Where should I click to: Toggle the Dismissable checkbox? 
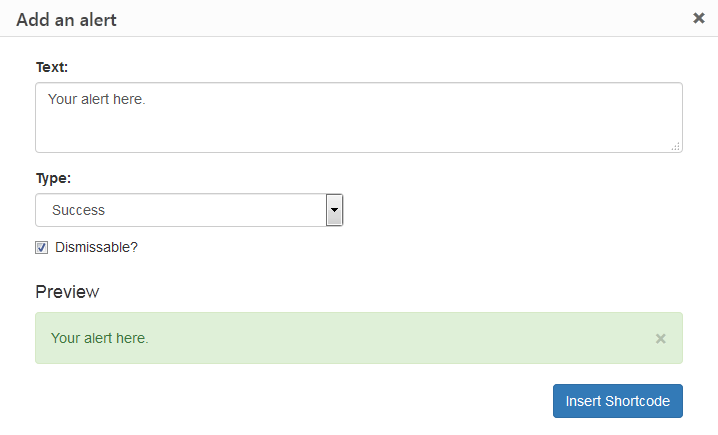pos(41,248)
